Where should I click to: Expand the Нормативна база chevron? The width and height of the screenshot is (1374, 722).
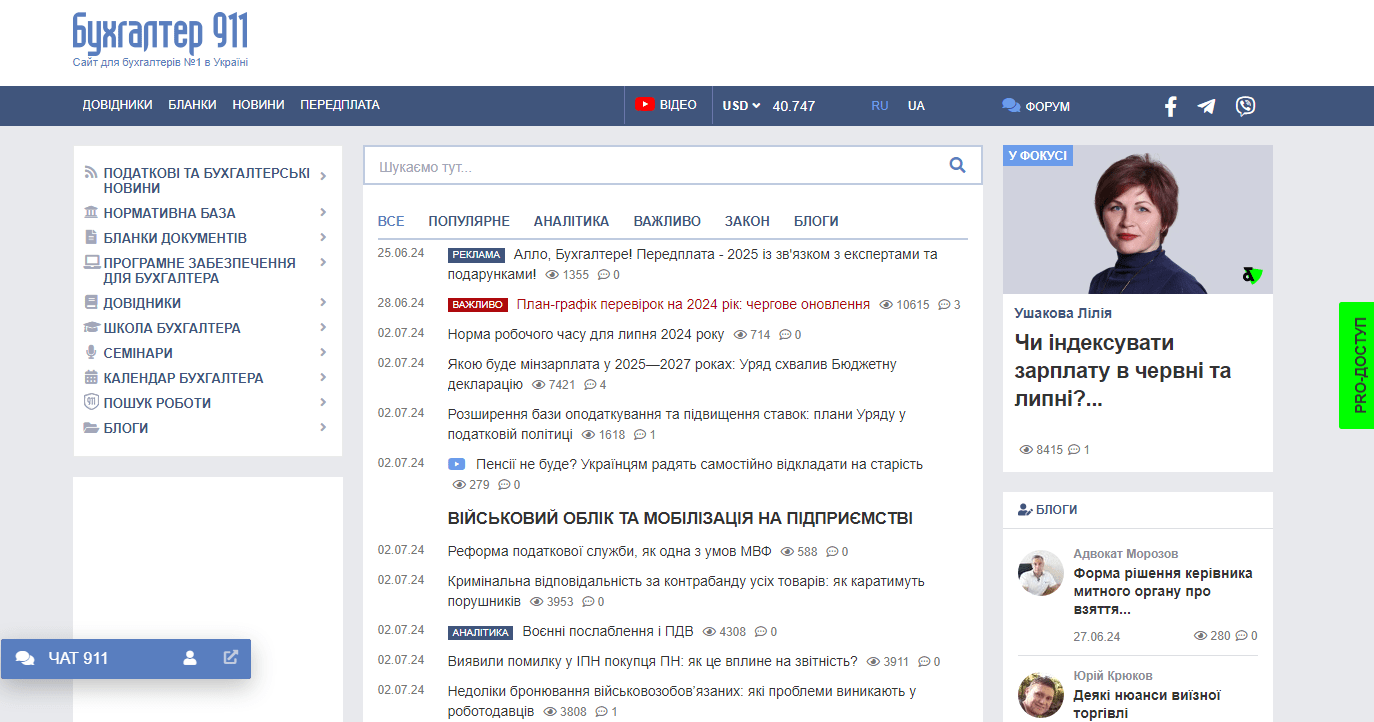click(x=323, y=212)
